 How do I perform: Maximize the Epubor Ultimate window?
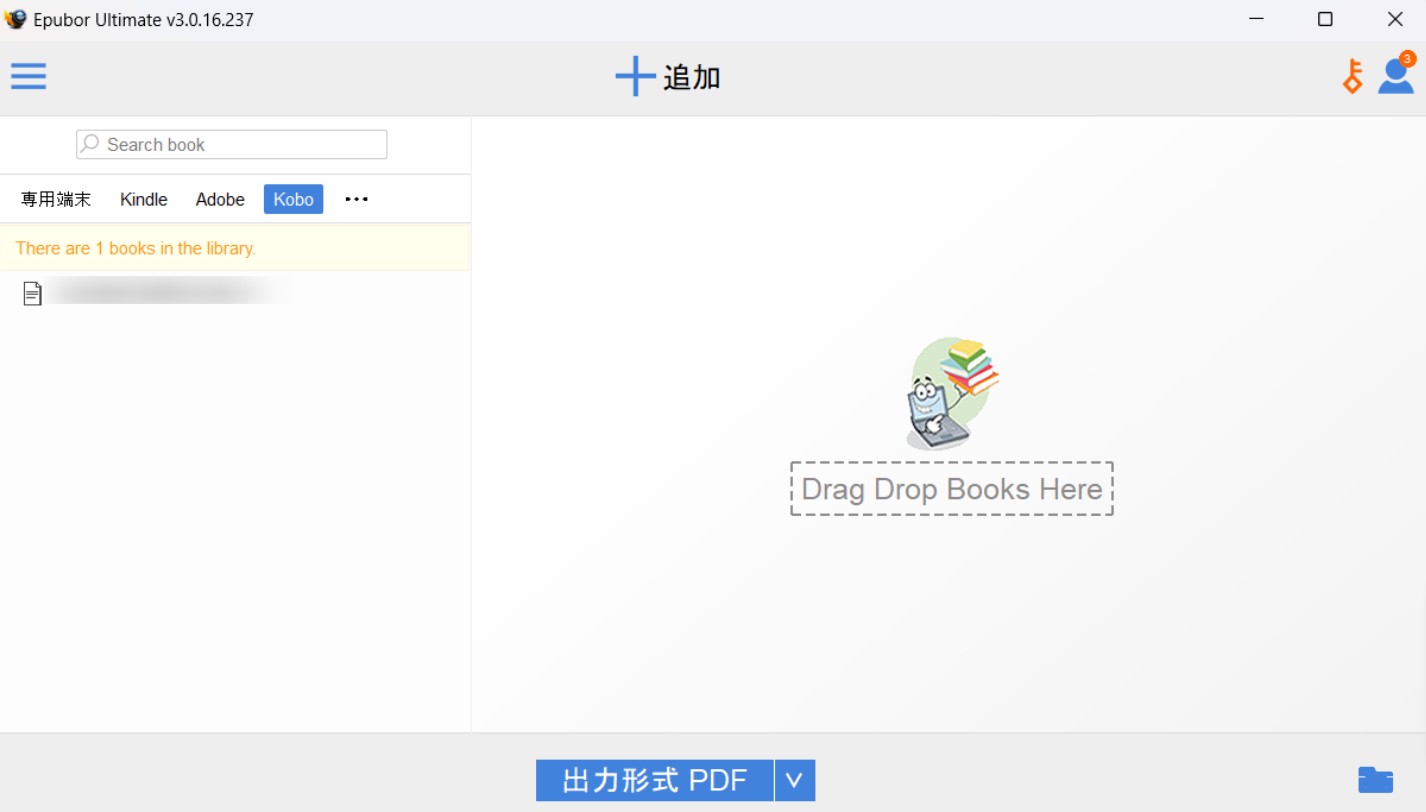(1325, 19)
